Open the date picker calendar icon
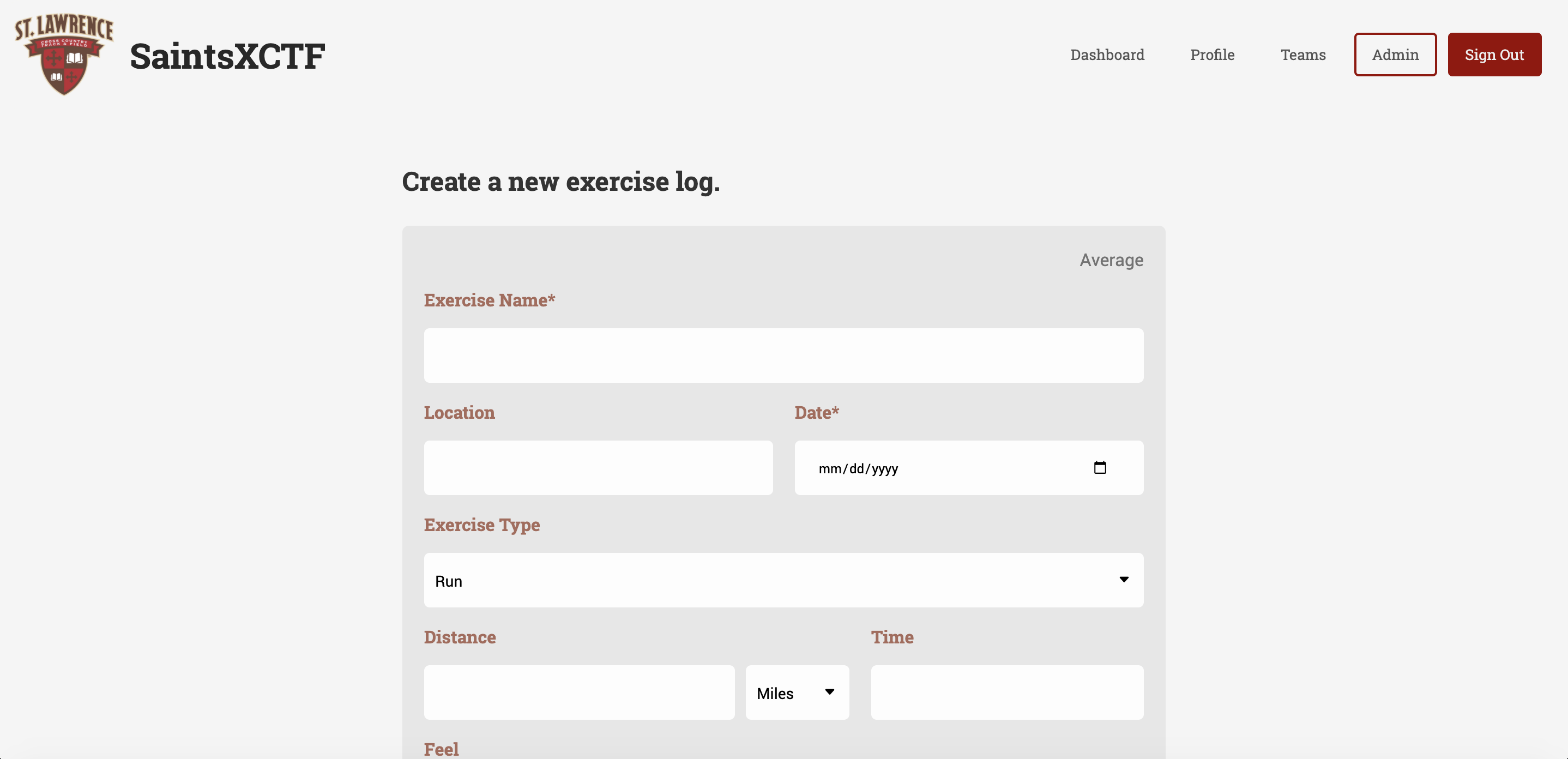 [1099, 467]
